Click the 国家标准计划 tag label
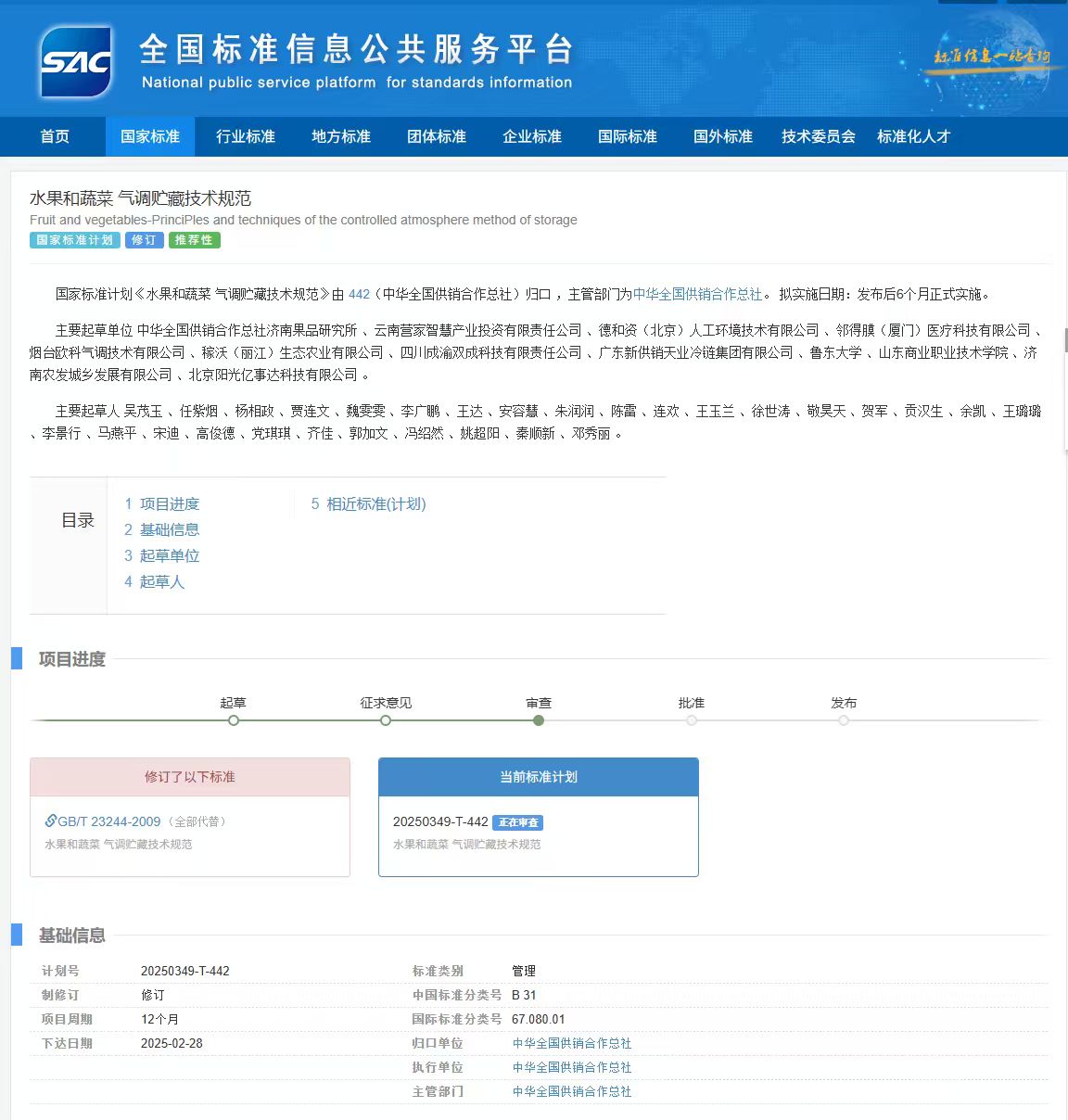Image resolution: width=1068 pixels, height=1120 pixels. tap(74, 240)
